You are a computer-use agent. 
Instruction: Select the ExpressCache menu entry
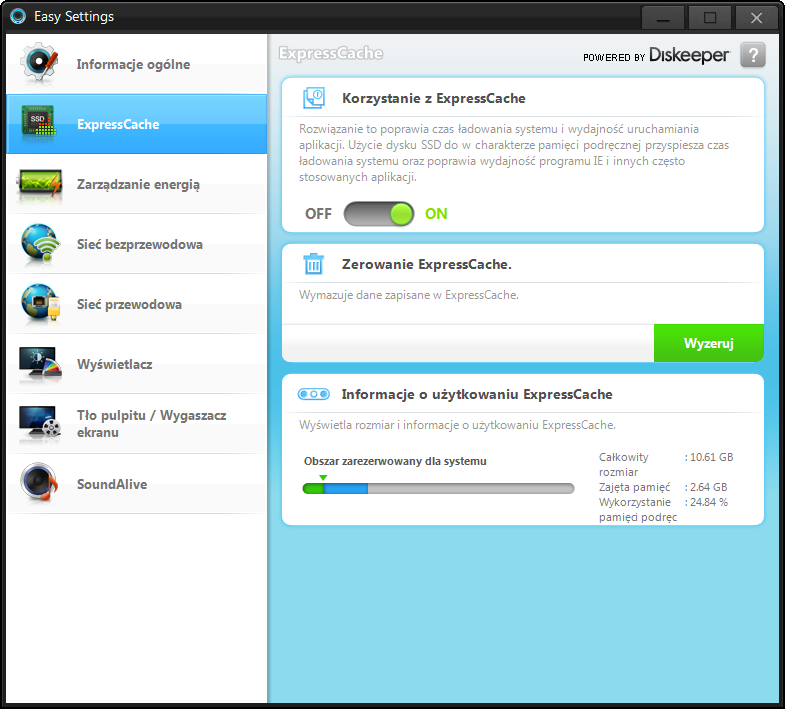tap(137, 124)
